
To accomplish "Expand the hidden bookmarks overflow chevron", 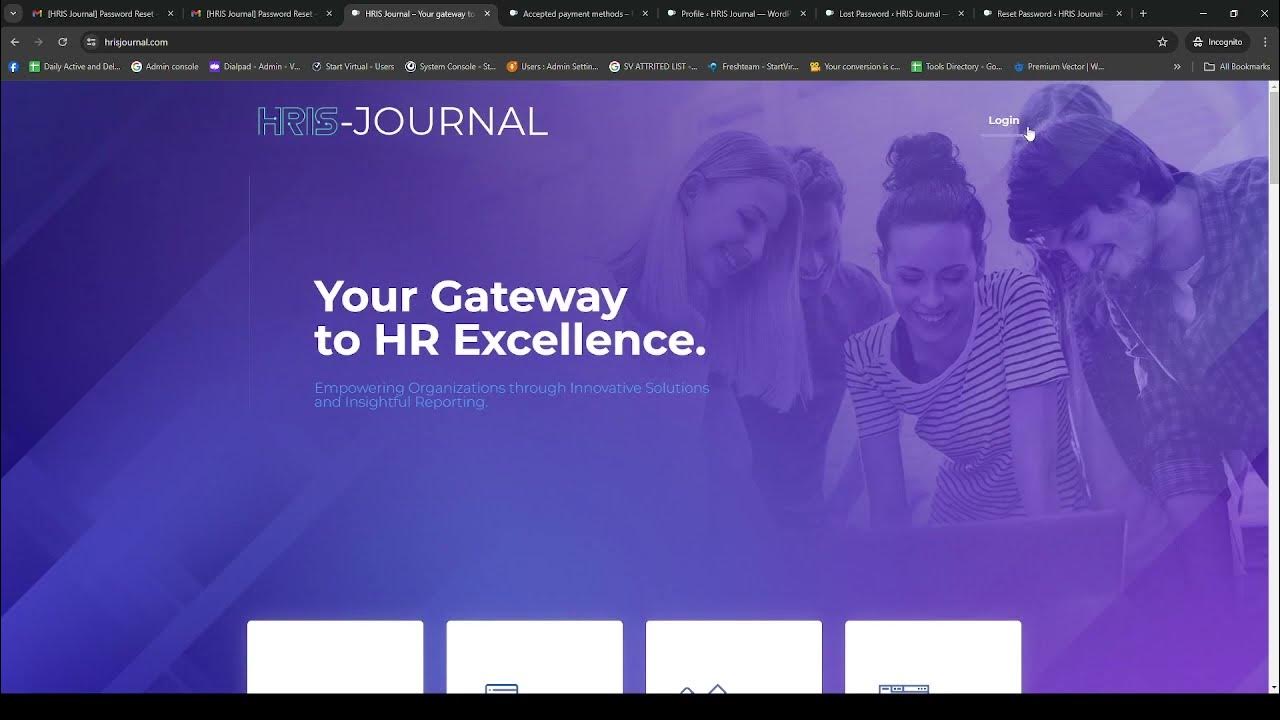I will point(1177,67).
